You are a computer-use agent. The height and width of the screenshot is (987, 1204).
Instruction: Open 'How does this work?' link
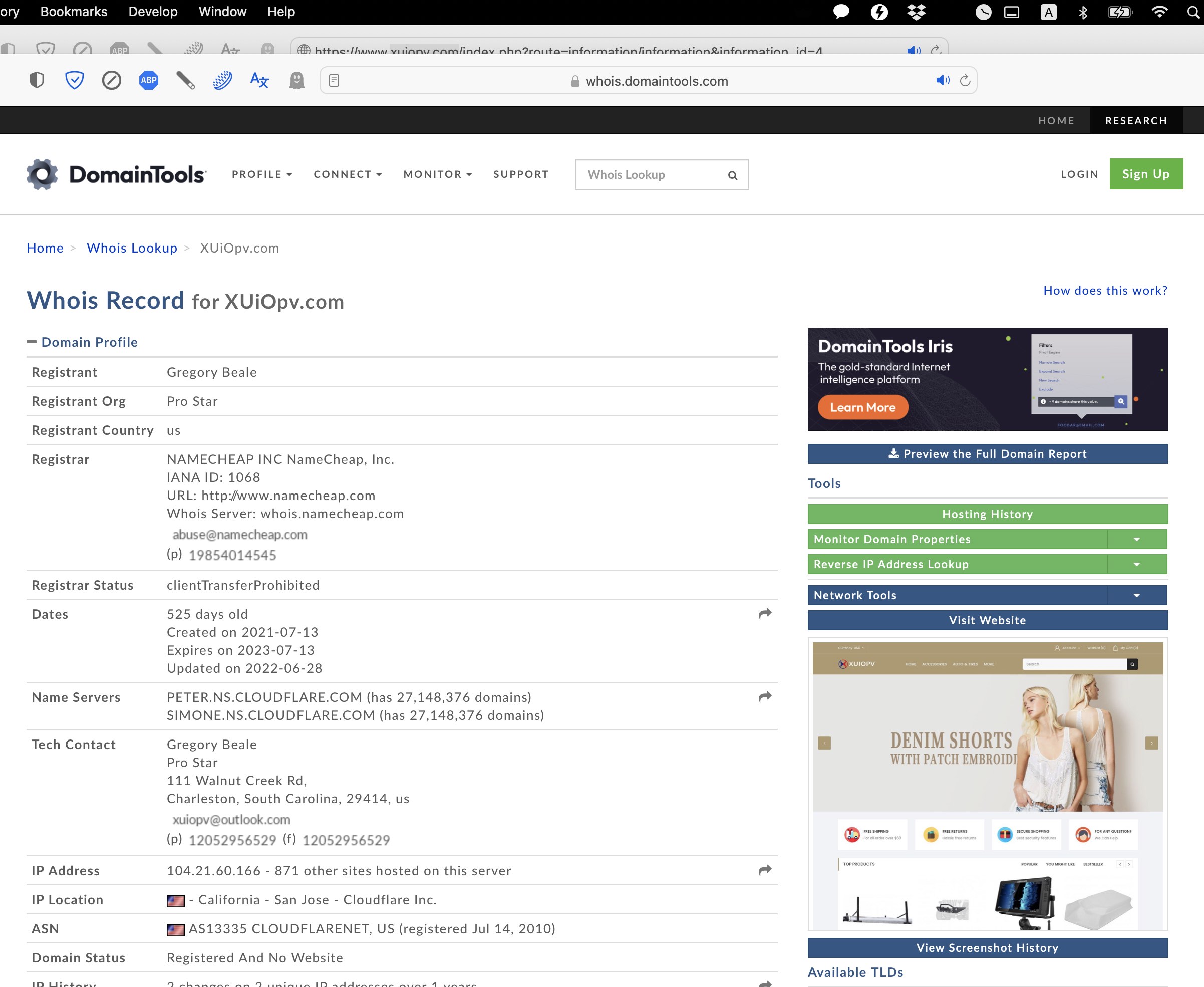(x=1106, y=291)
